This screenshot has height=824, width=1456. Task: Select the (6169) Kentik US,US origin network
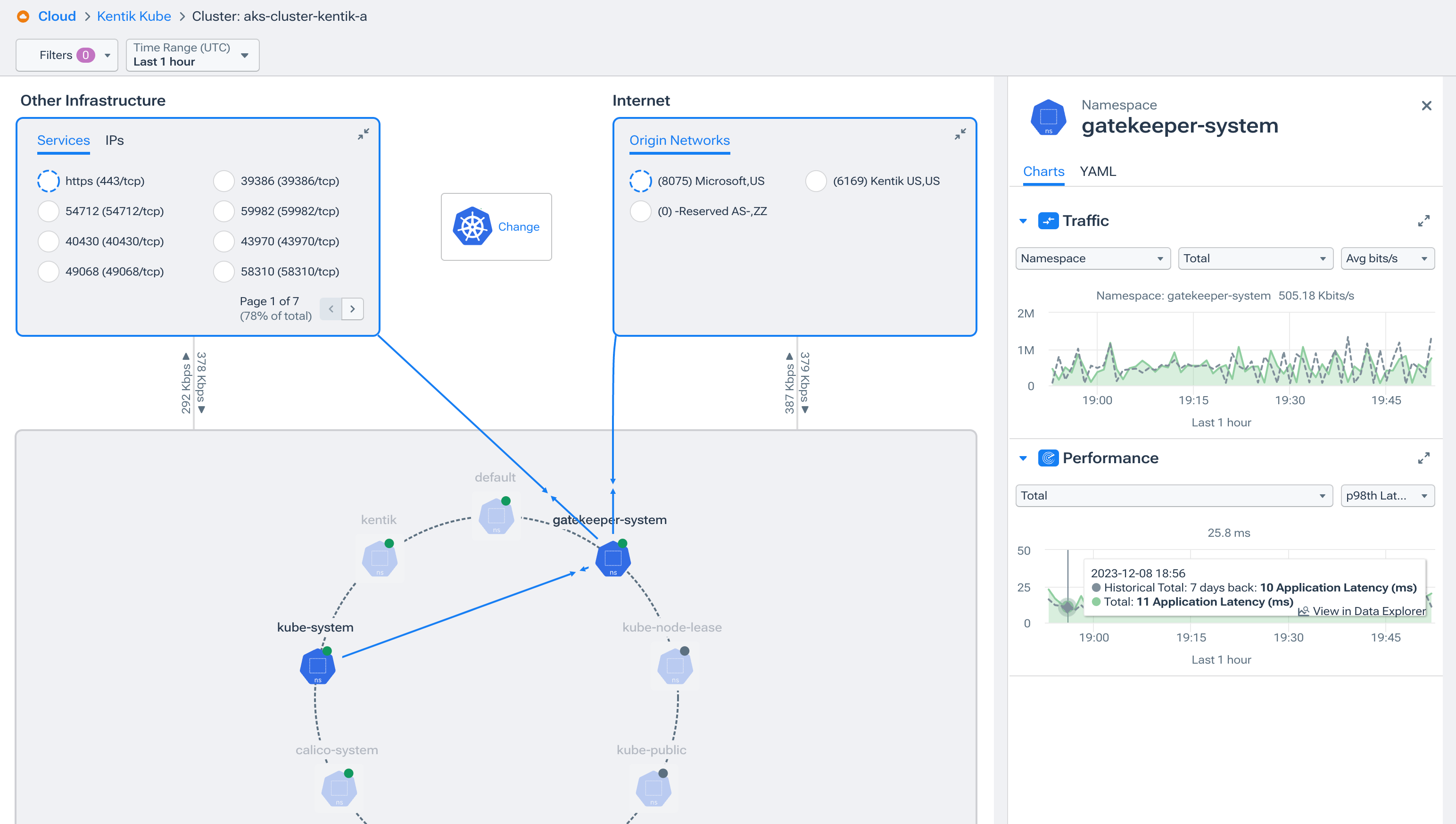[x=816, y=181]
